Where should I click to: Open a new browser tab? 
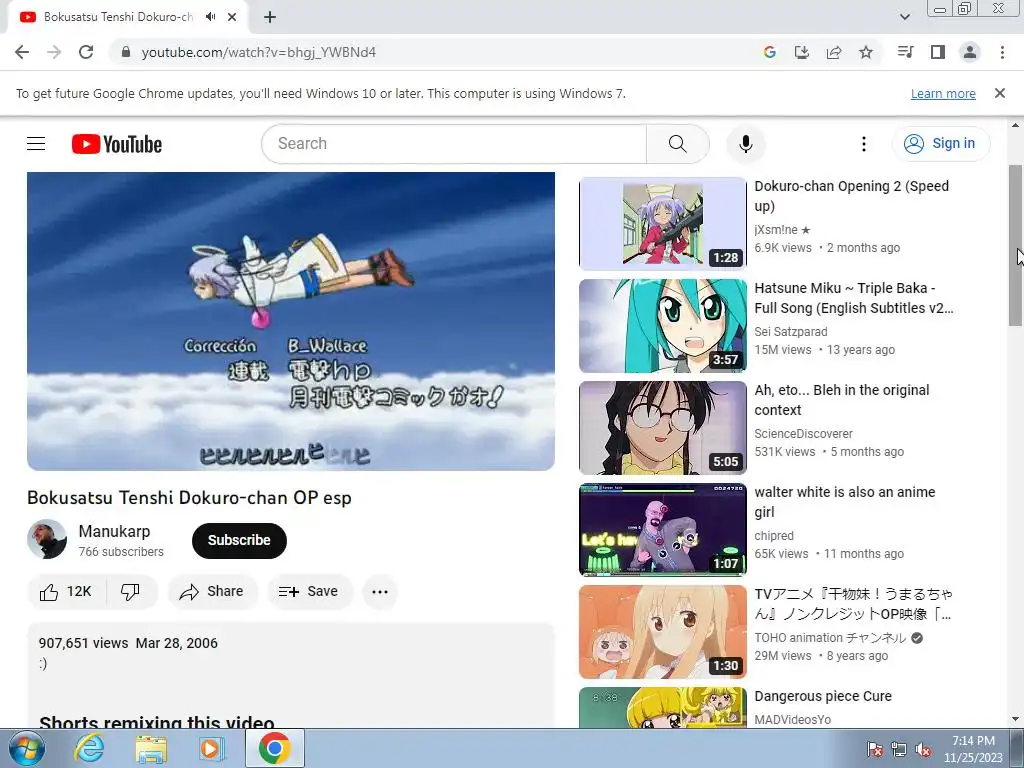click(x=270, y=18)
